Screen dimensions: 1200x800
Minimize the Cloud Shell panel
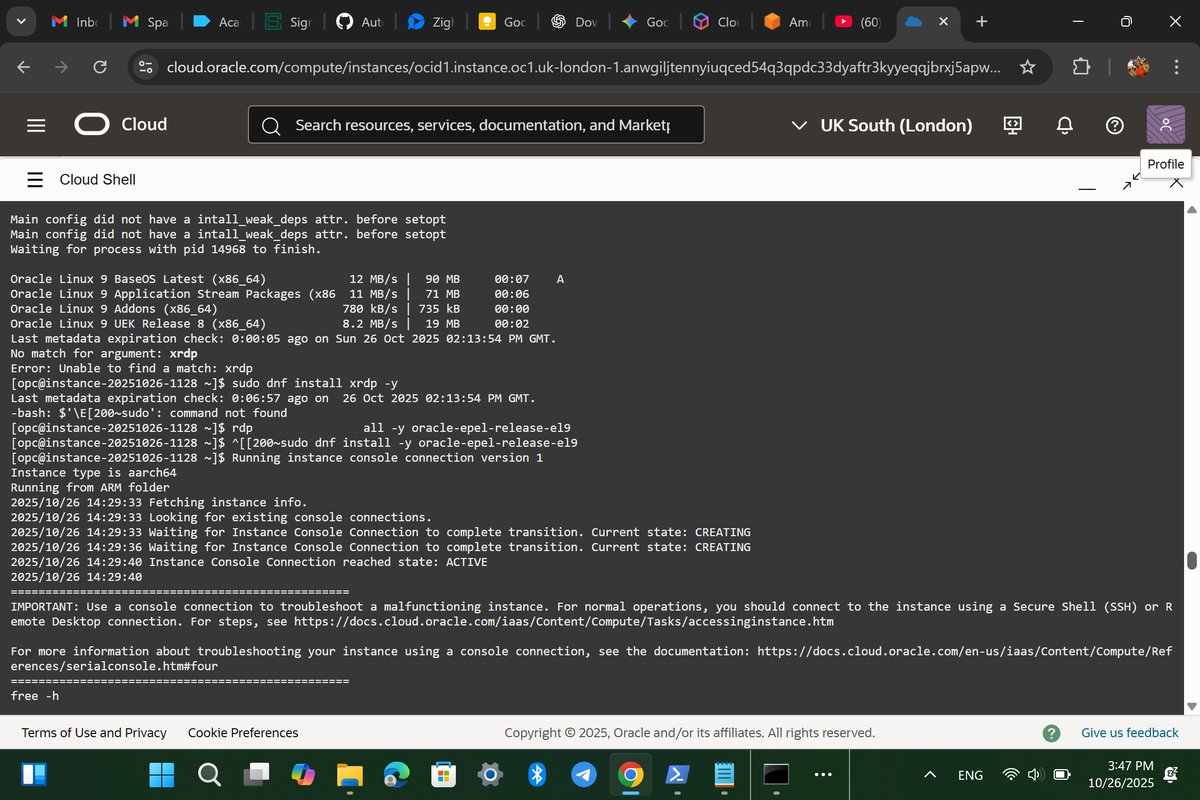pyautogui.click(x=1087, y=188)
